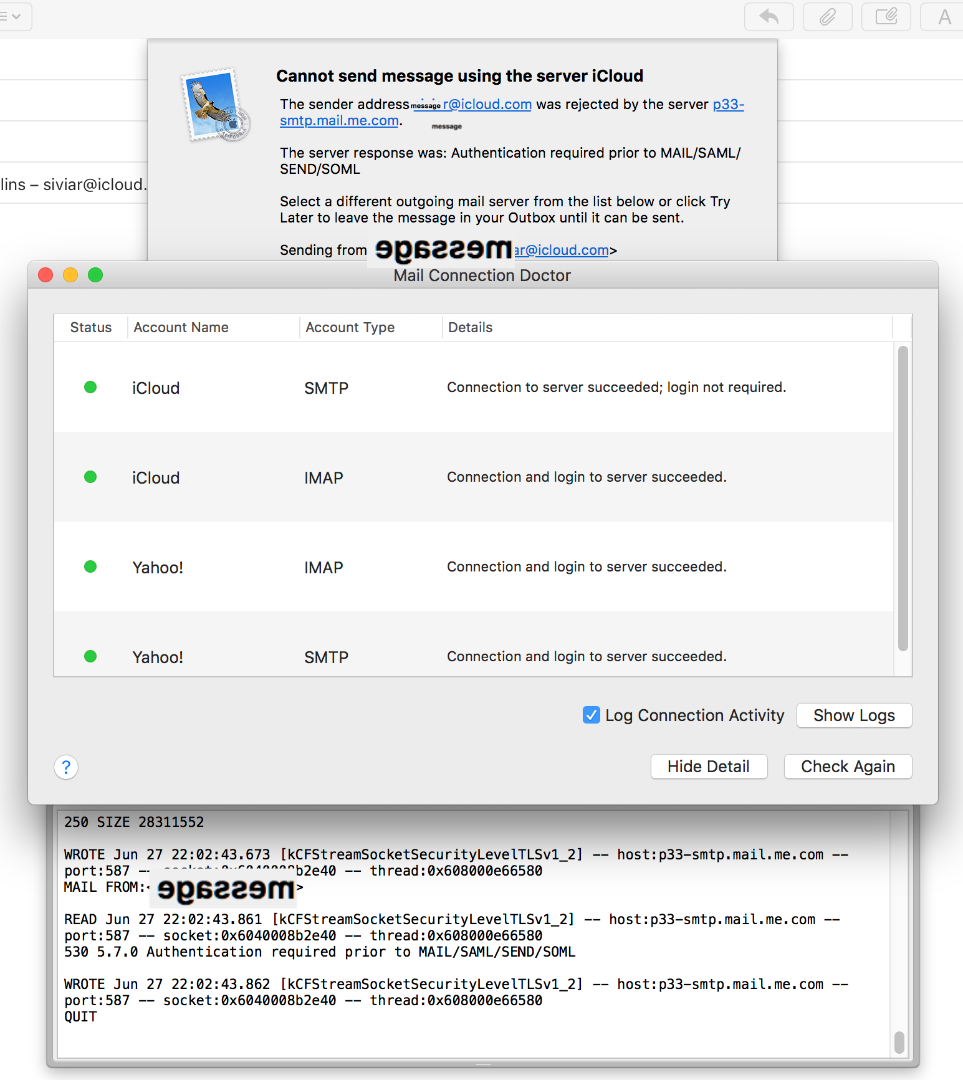
Task: Click the Check Again button
Action: pyautogui.click(x=848, y=766)
